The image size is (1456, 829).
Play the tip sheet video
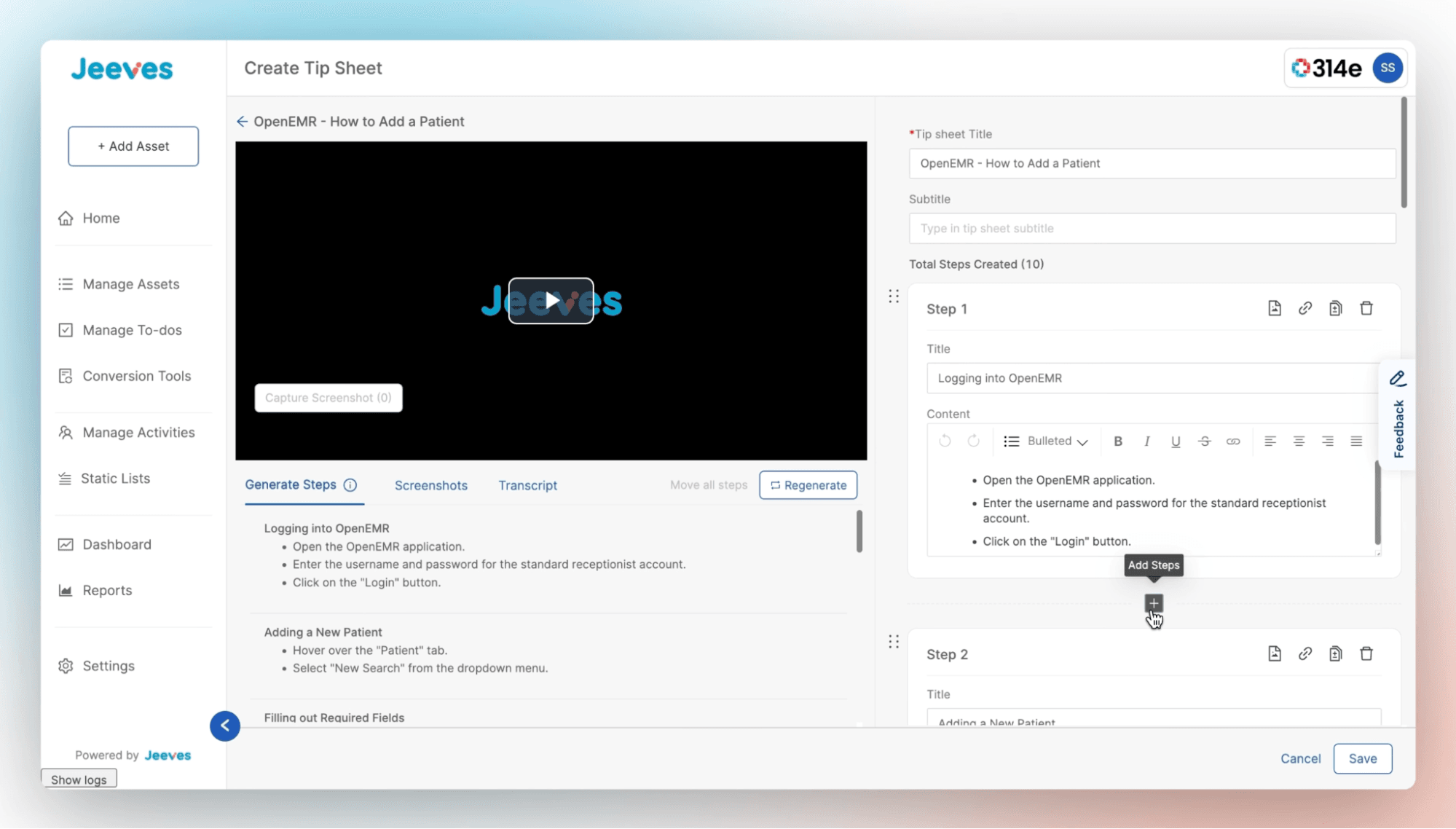pos(551,300)
